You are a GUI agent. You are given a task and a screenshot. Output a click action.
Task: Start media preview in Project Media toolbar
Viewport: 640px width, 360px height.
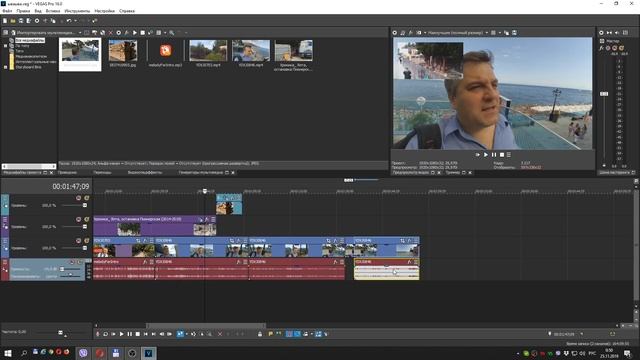tap(135, 33)
